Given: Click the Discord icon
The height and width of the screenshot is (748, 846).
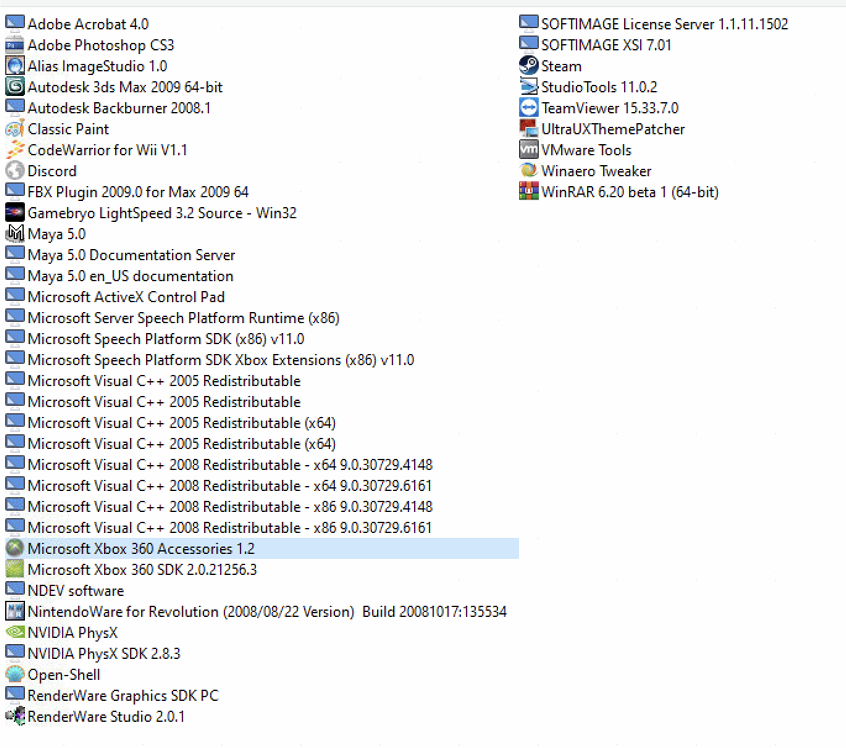Looking at the screenshot, I should click(15, 171).
